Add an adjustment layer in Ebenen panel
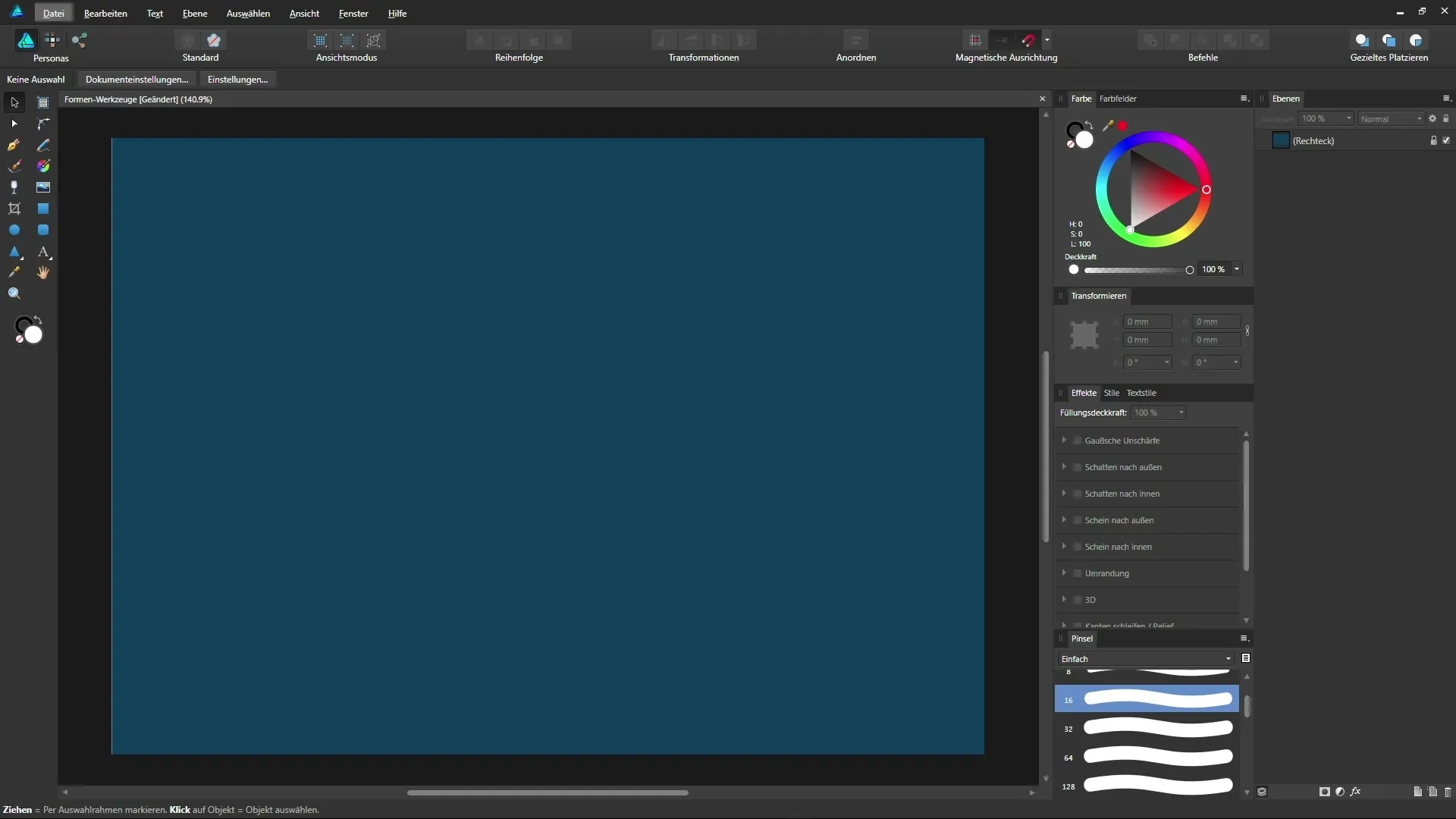Screen dimensions: 1456x819 click(1340, 792)
